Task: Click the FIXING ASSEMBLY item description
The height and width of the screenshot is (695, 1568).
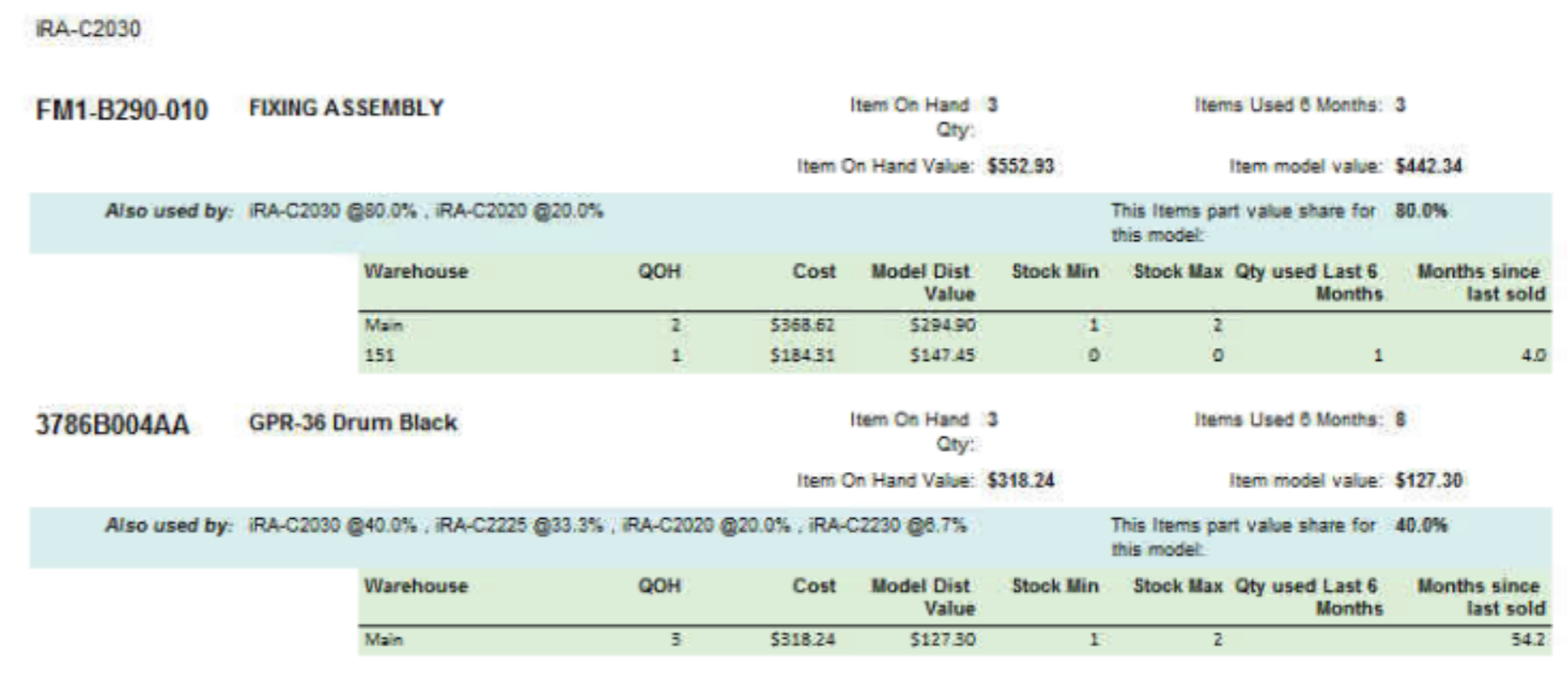Action: [x=346, y=108]
